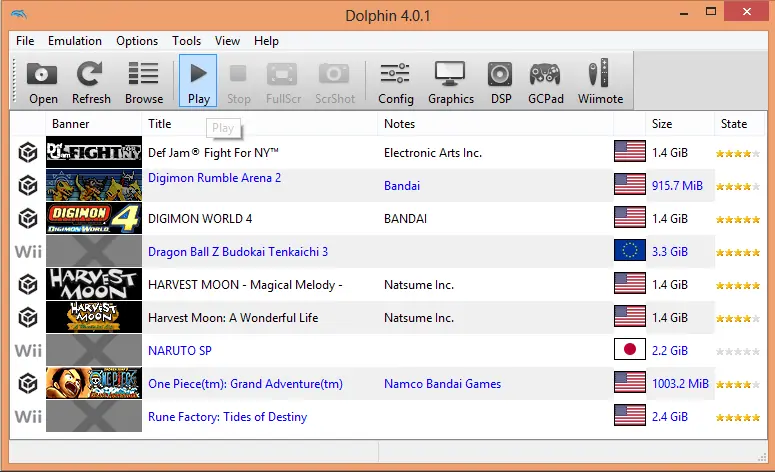
Task: Select HARVEST MOON - Magical Melody title
Action: click(245, 285)
